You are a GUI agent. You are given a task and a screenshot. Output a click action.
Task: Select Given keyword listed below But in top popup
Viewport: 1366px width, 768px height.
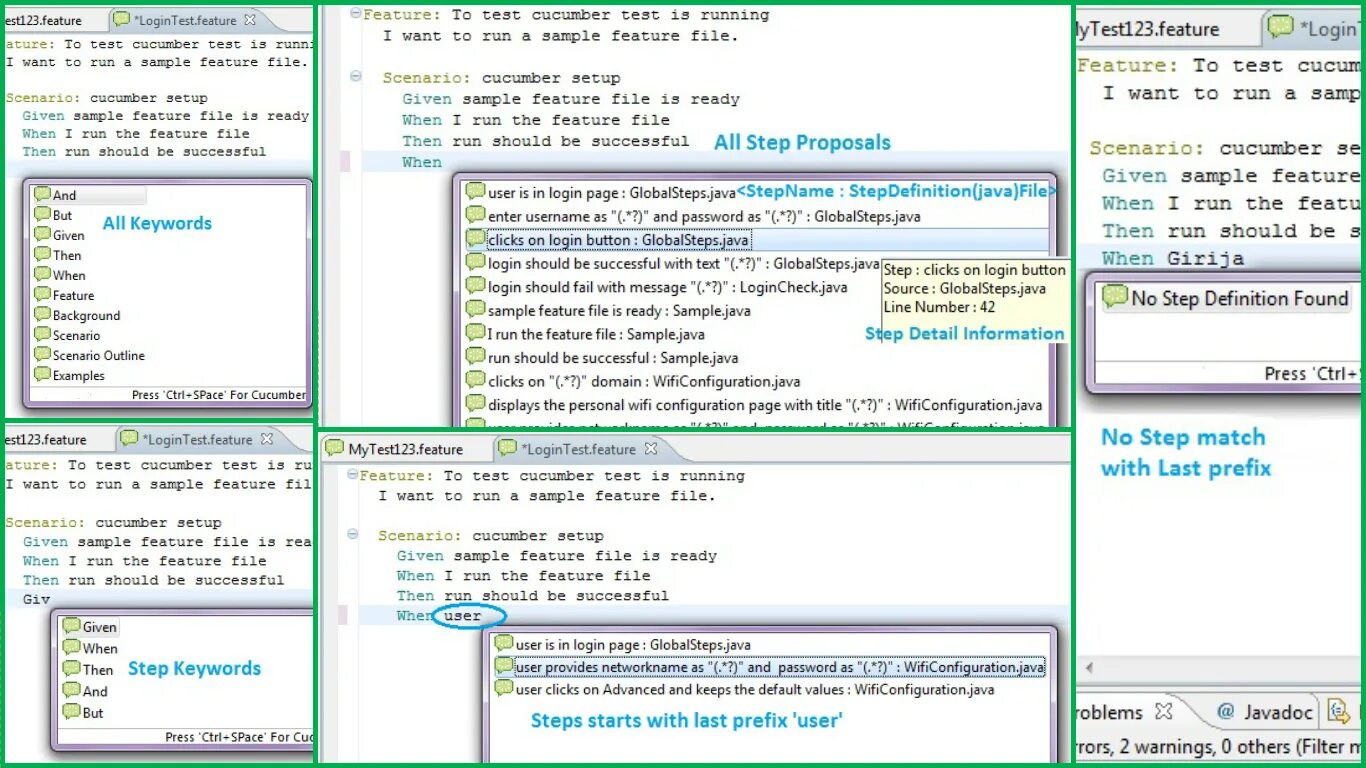[x=69, y=235]
